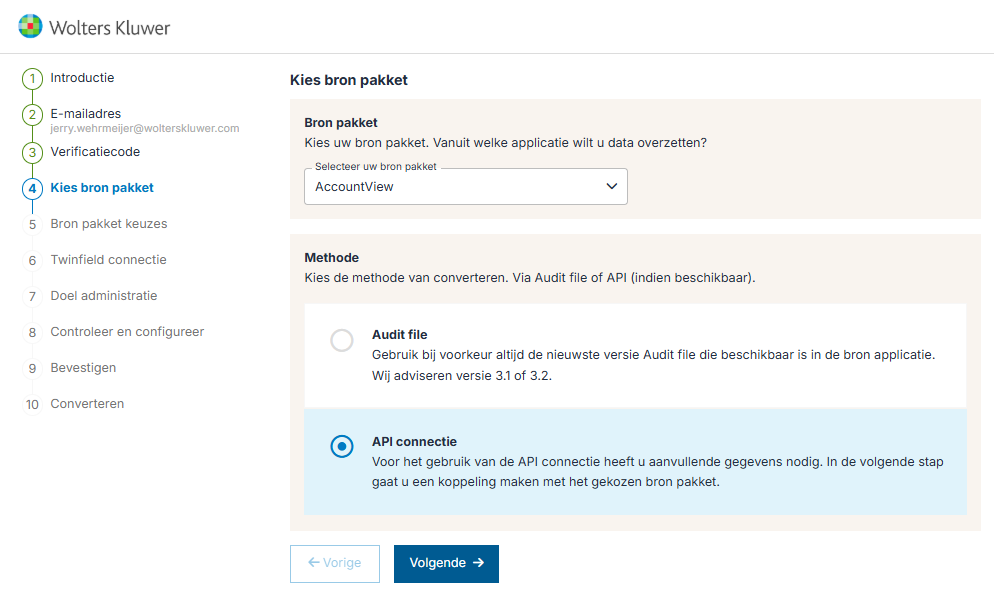This screenshot has height=597, width=994.
Task: Jump to Doel administratie step
Action: coord(104,296)
